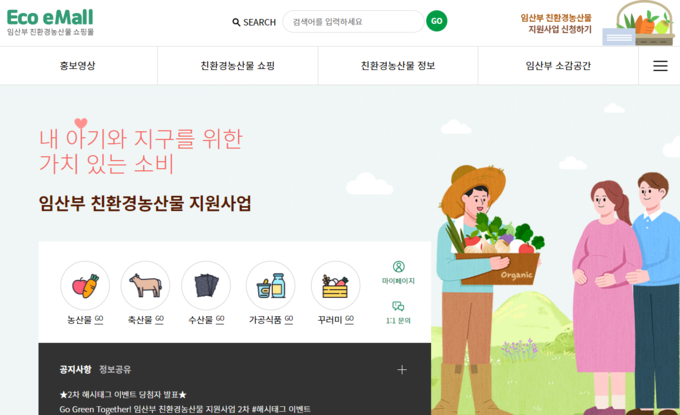
Task: Focus the 검색어를 입력하세요 search field
Action: 353,22
